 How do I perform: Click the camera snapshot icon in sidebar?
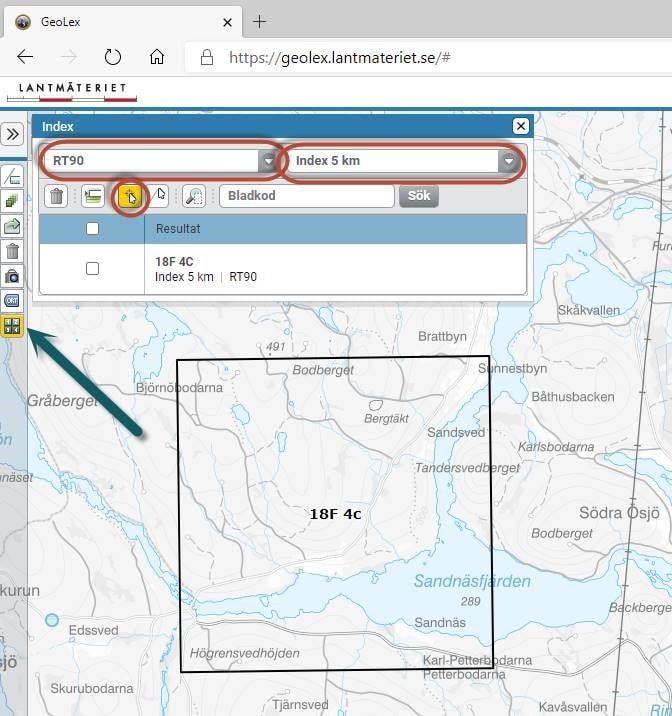(12, 276)
